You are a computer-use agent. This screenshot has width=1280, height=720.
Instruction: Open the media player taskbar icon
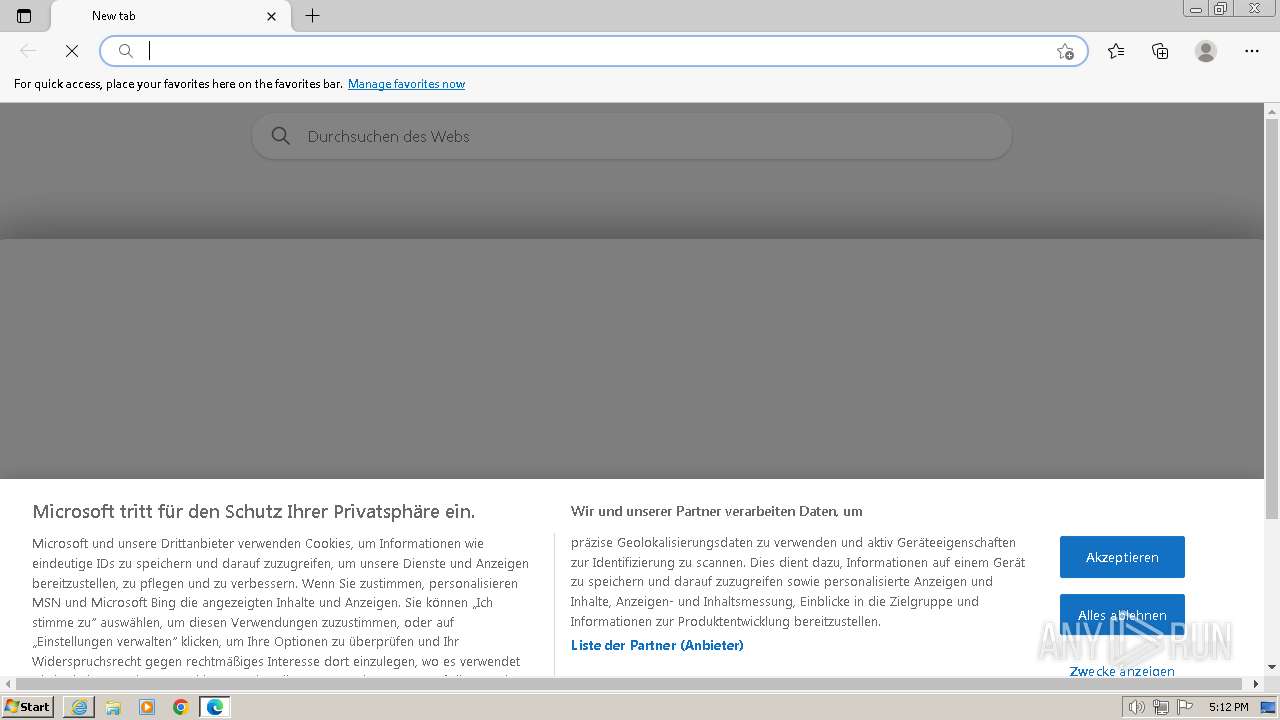[147, 707]
